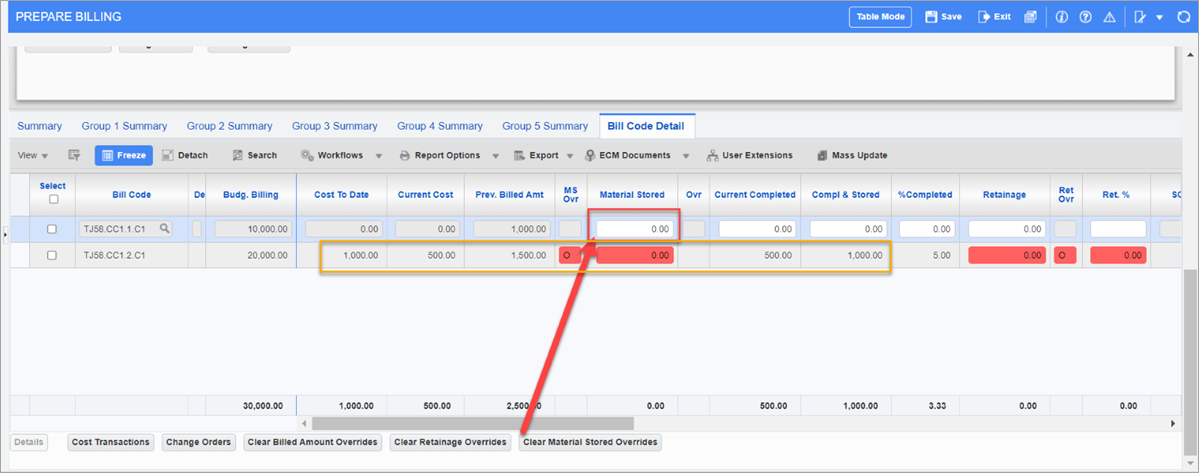
Task: Click the ECM Documents icon
Action: [x=590, y=155]
